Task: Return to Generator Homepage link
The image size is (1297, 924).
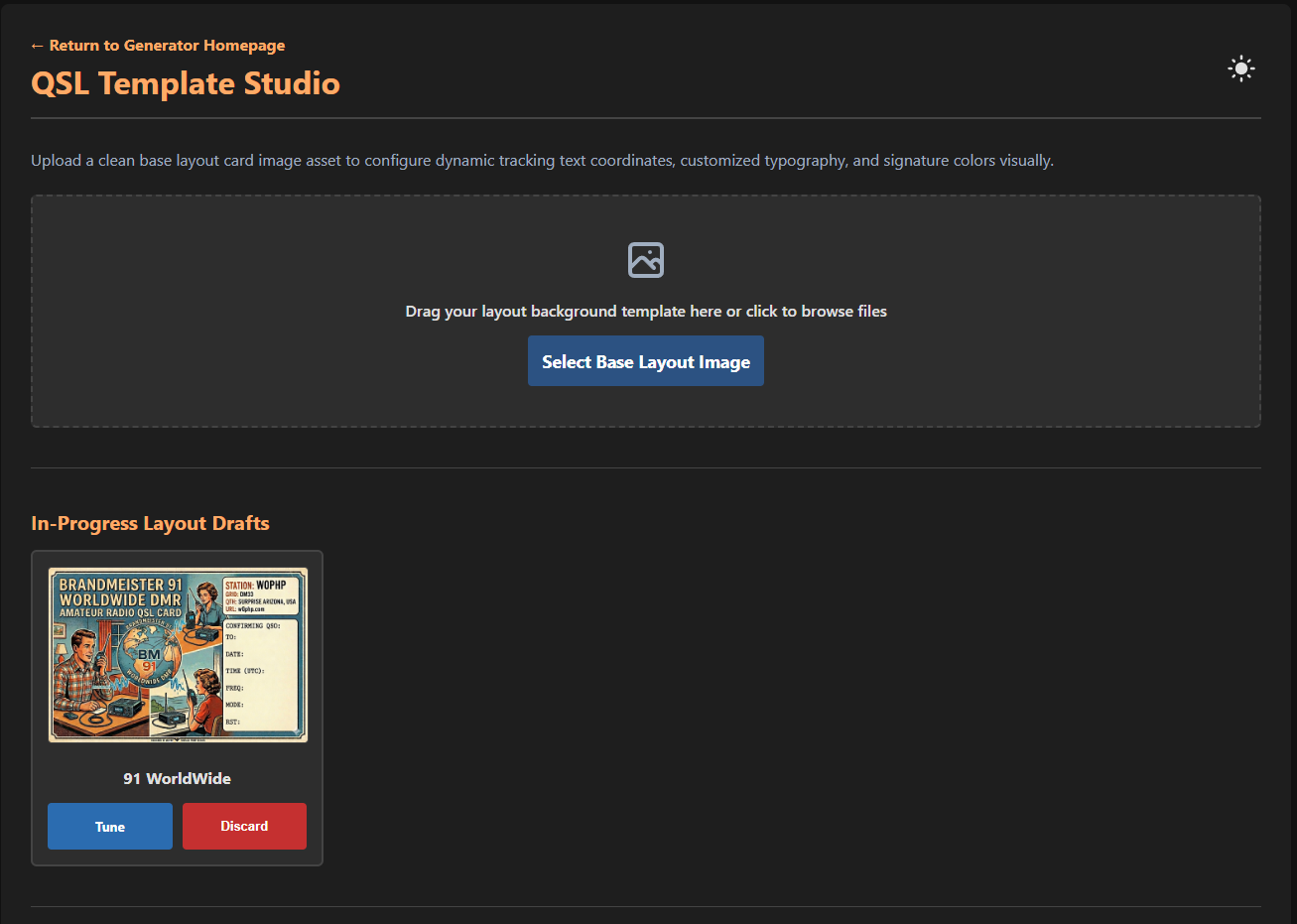Action: (158, 46)
